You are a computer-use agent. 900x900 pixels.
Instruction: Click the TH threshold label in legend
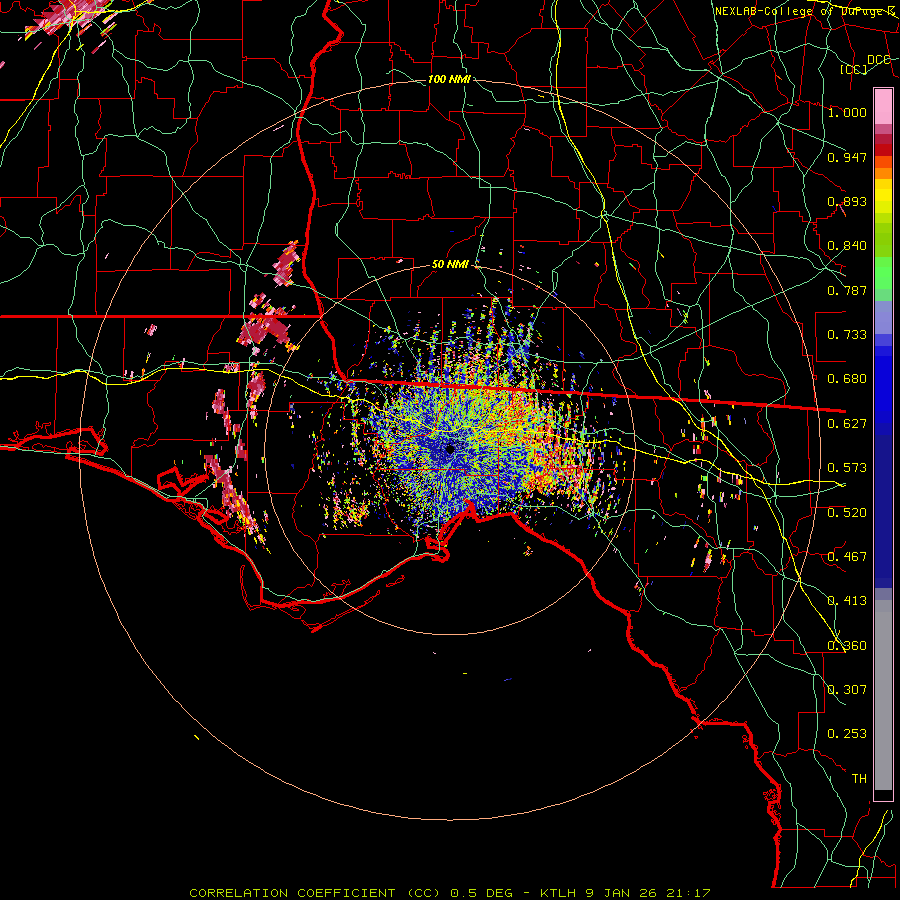(859, 779)
